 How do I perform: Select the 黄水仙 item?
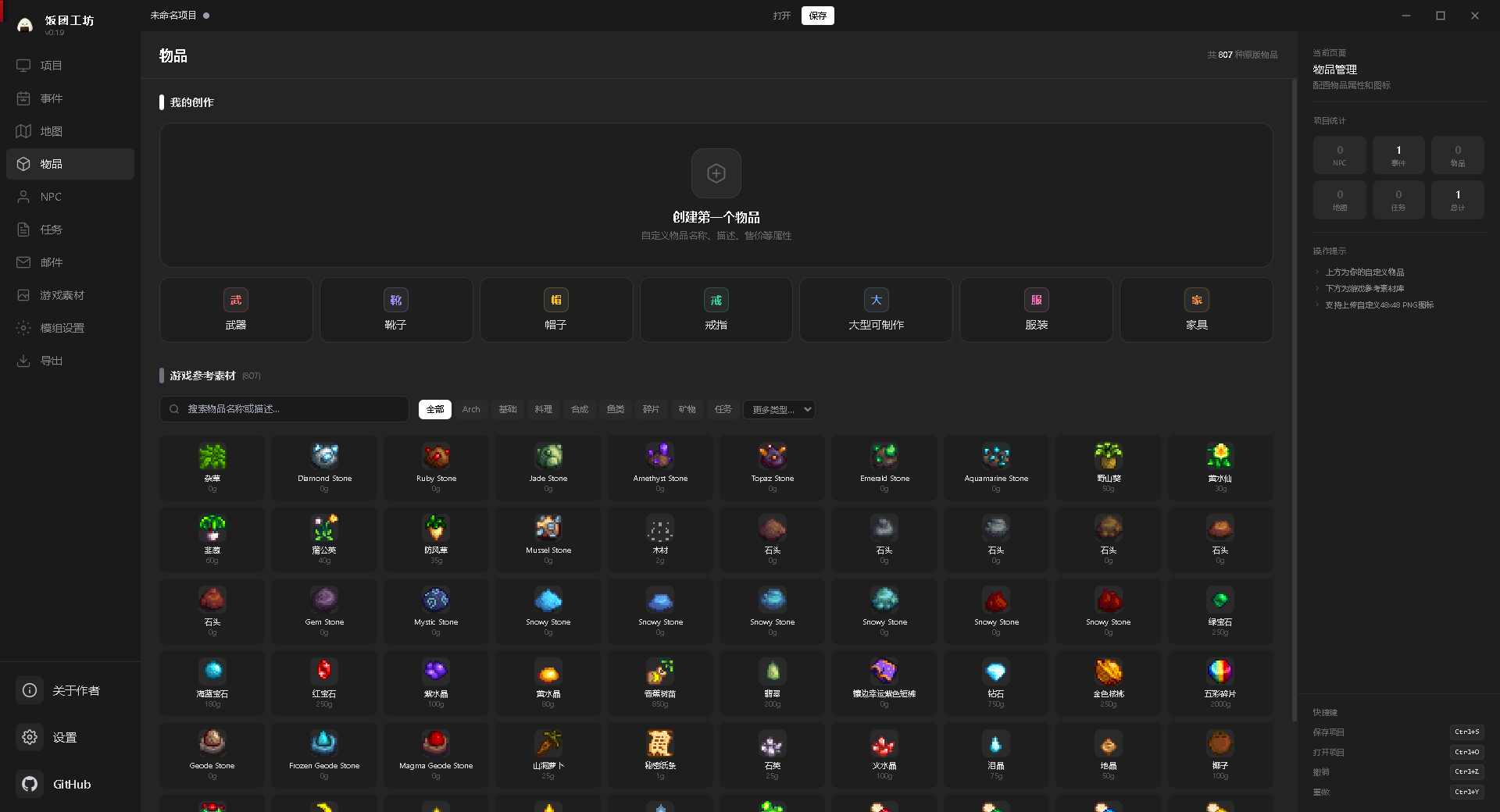pyautogui.click(x=1220, y=467)
